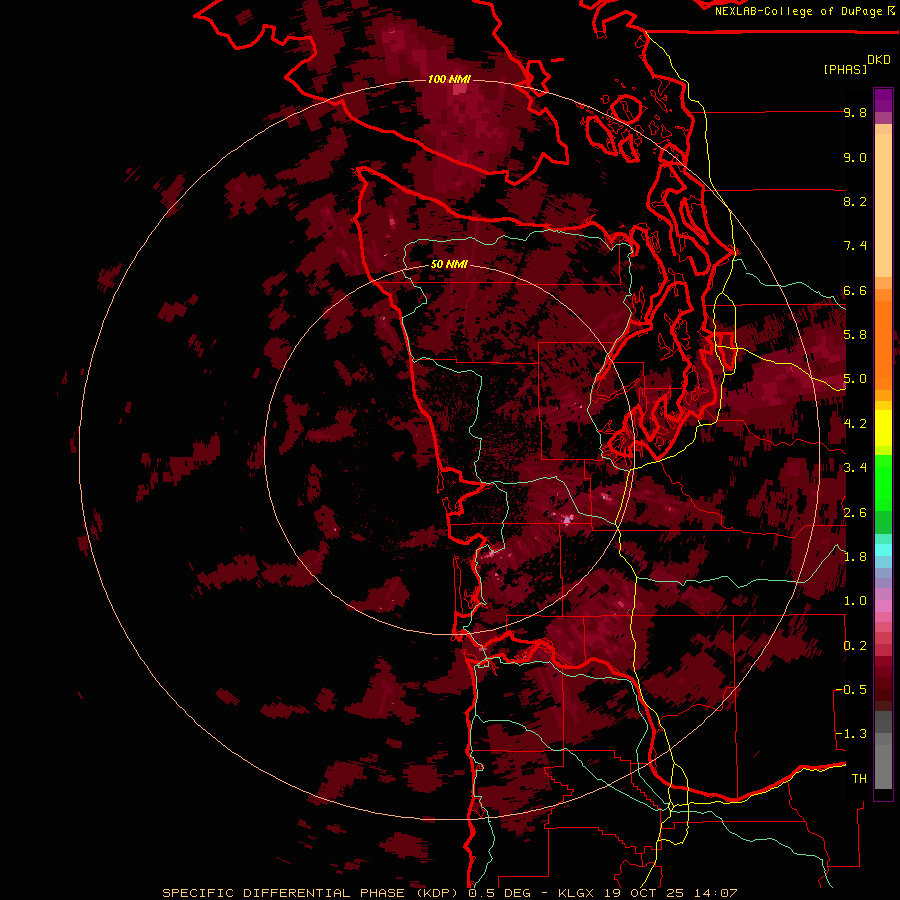Click the DKD product label

coord(879,60)
